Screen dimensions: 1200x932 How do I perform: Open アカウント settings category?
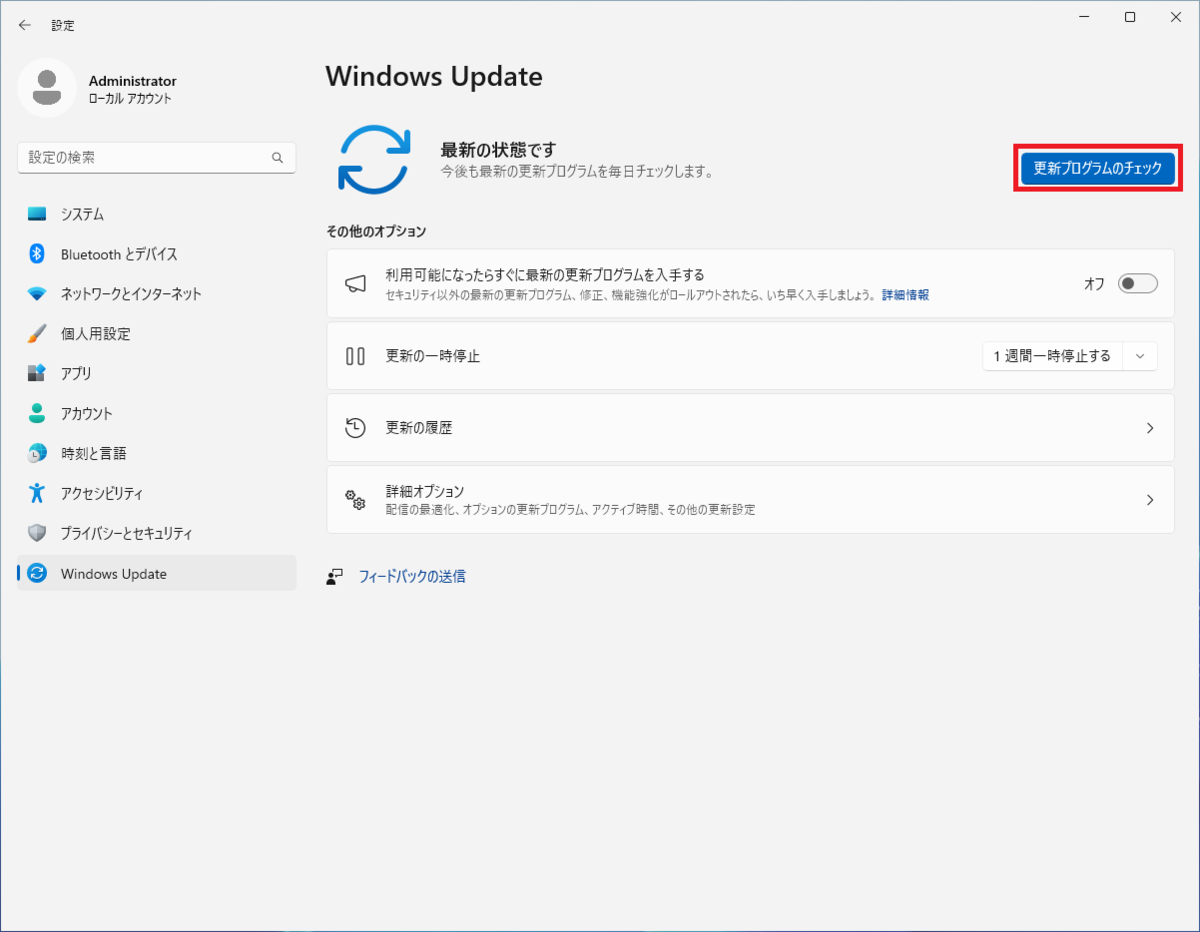(157, 413)
